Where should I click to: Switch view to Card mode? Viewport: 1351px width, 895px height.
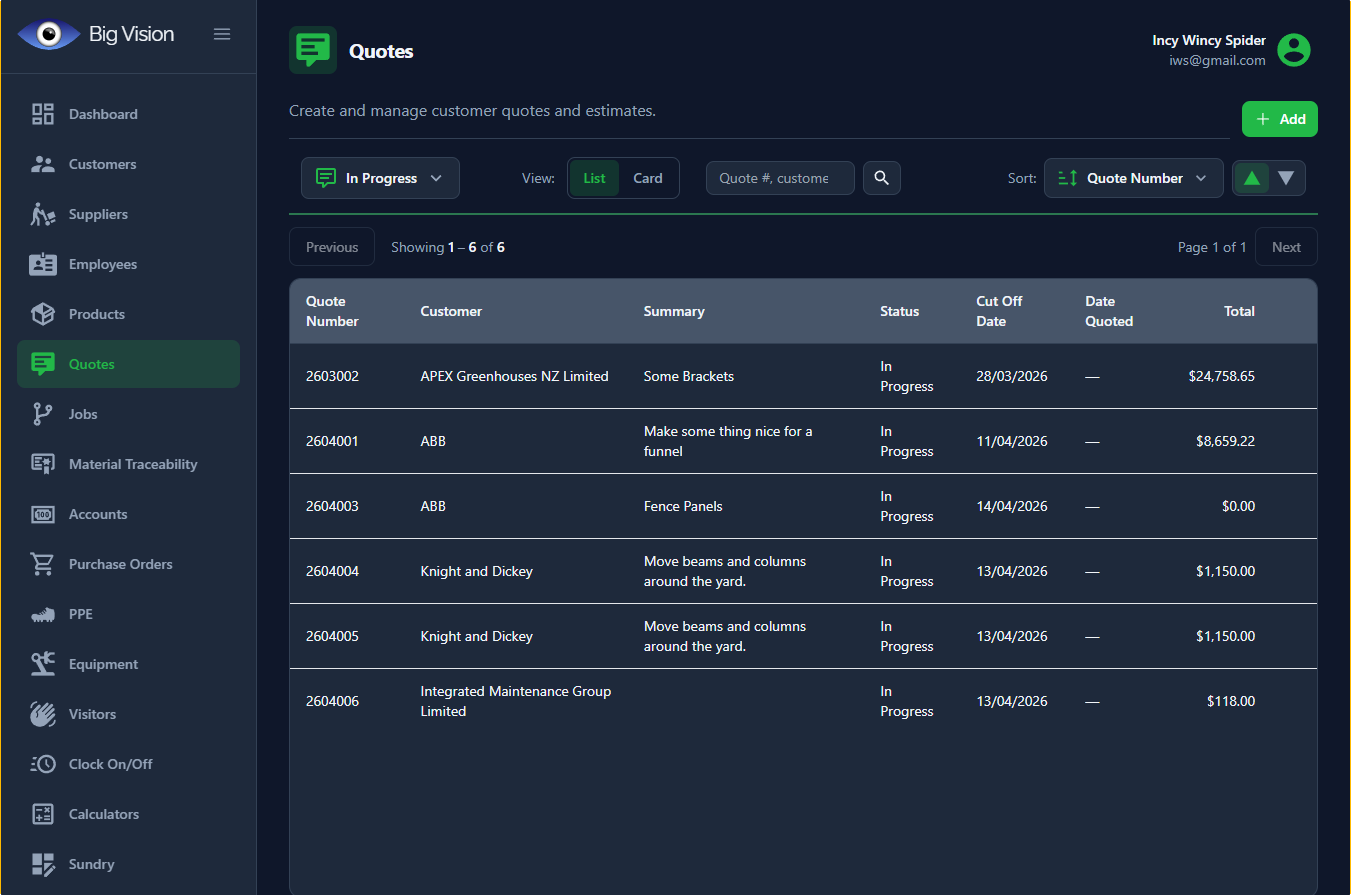click(648, 178)
